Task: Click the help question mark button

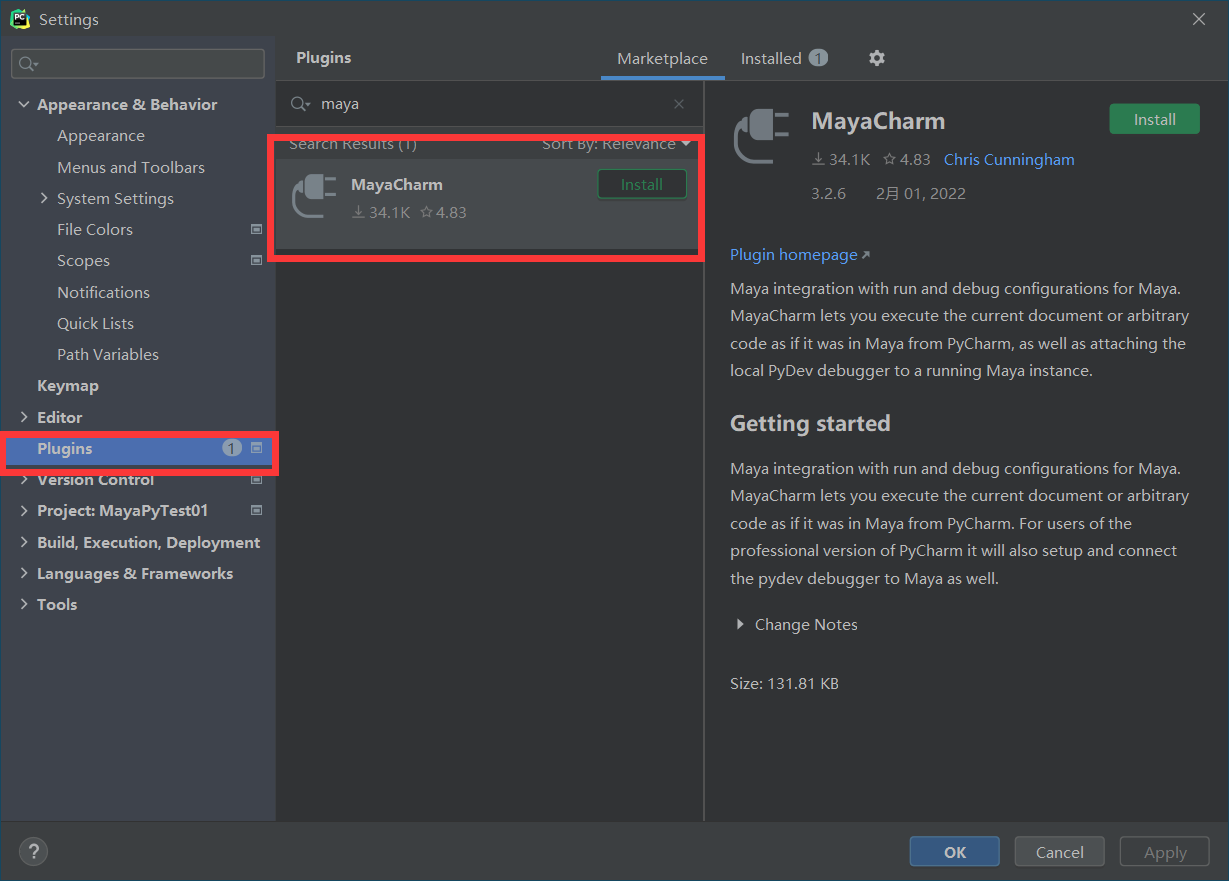Action: [33, 852]
